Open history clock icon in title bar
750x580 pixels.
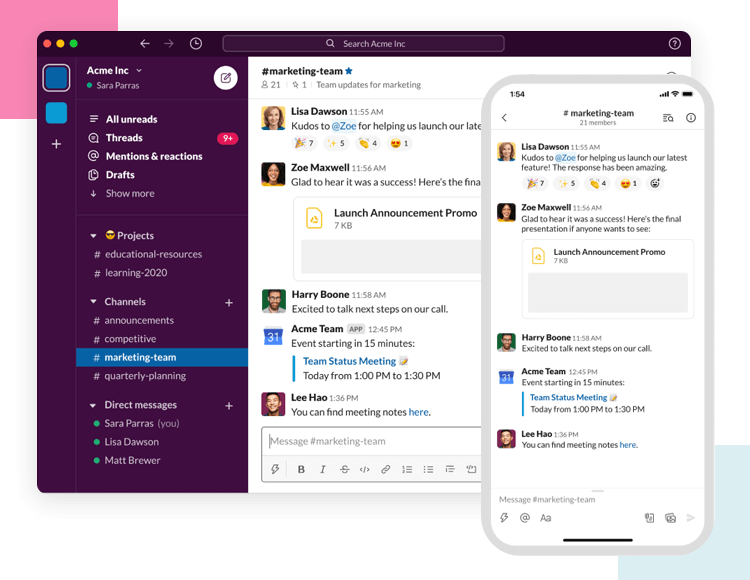[196, 44]
